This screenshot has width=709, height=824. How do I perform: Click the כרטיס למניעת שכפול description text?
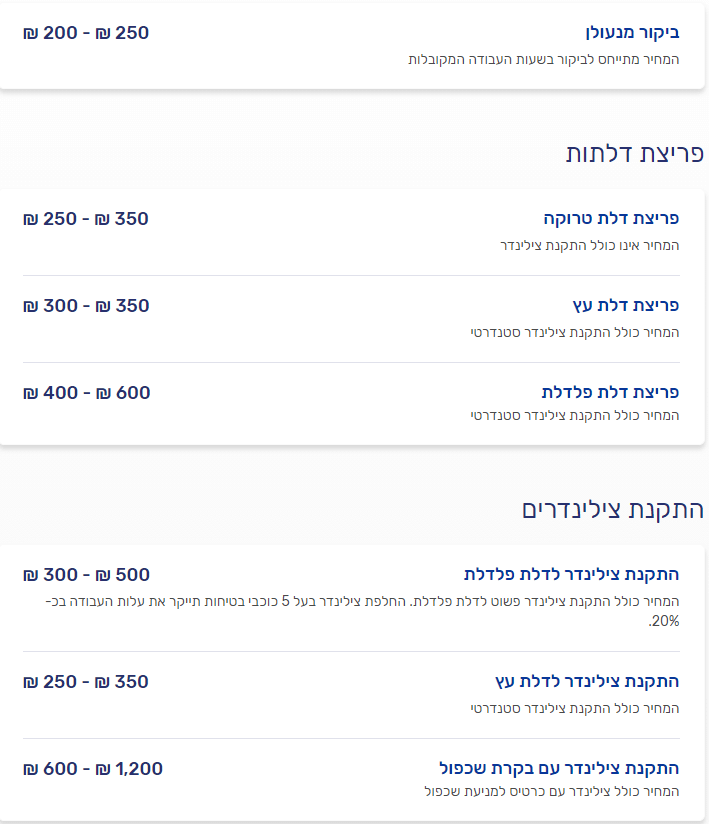tap(552, 791)
